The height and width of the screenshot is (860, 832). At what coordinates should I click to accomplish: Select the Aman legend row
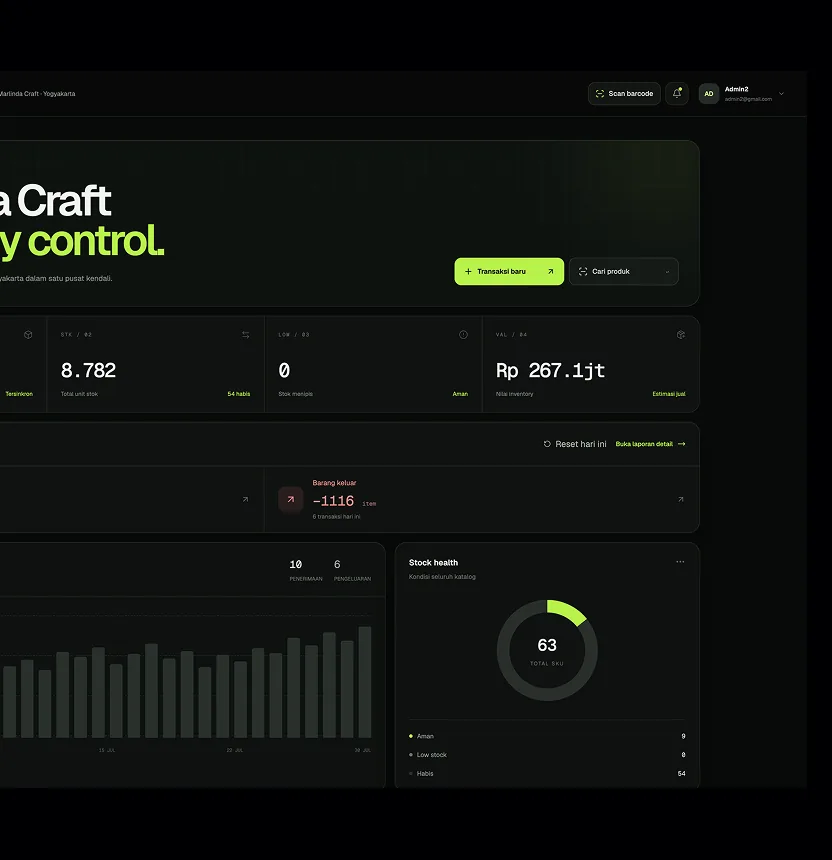547,736
